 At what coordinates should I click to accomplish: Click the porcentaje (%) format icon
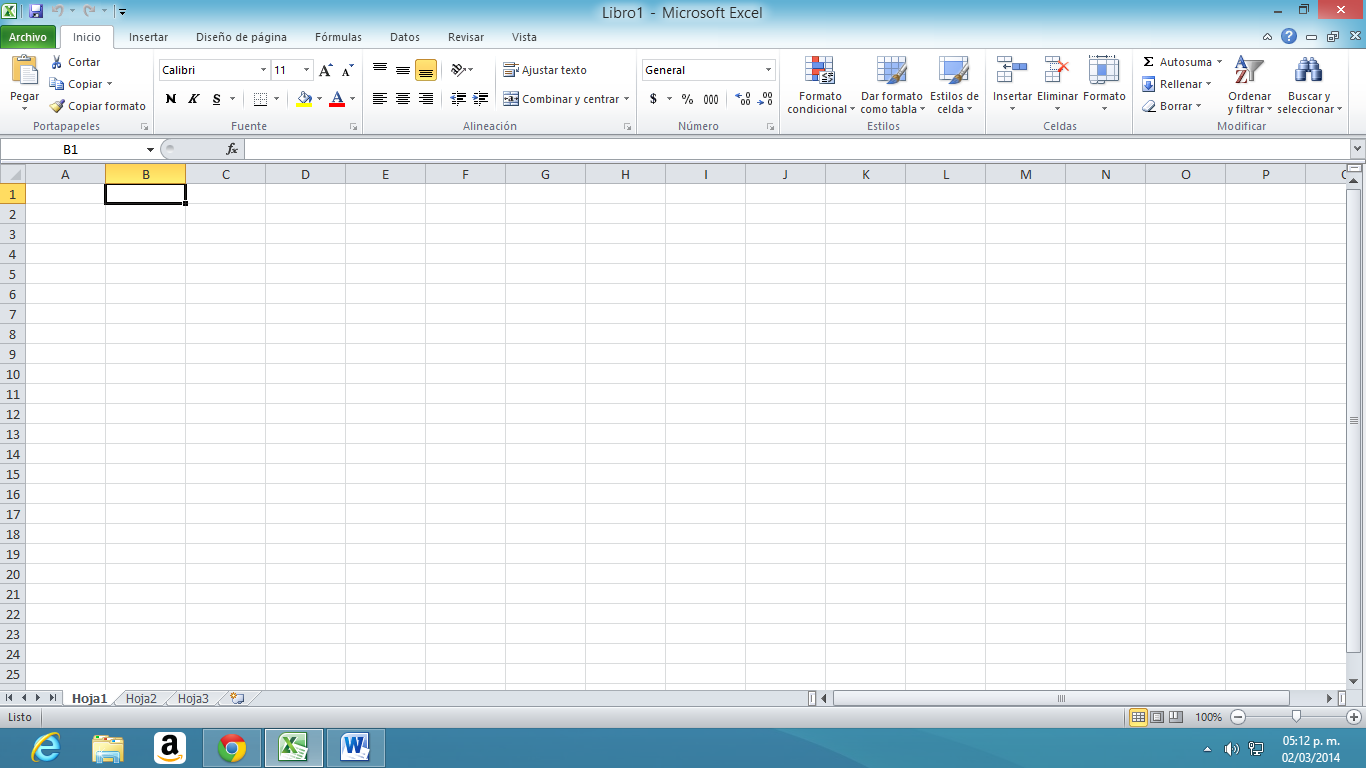click(x=686, y=99)
